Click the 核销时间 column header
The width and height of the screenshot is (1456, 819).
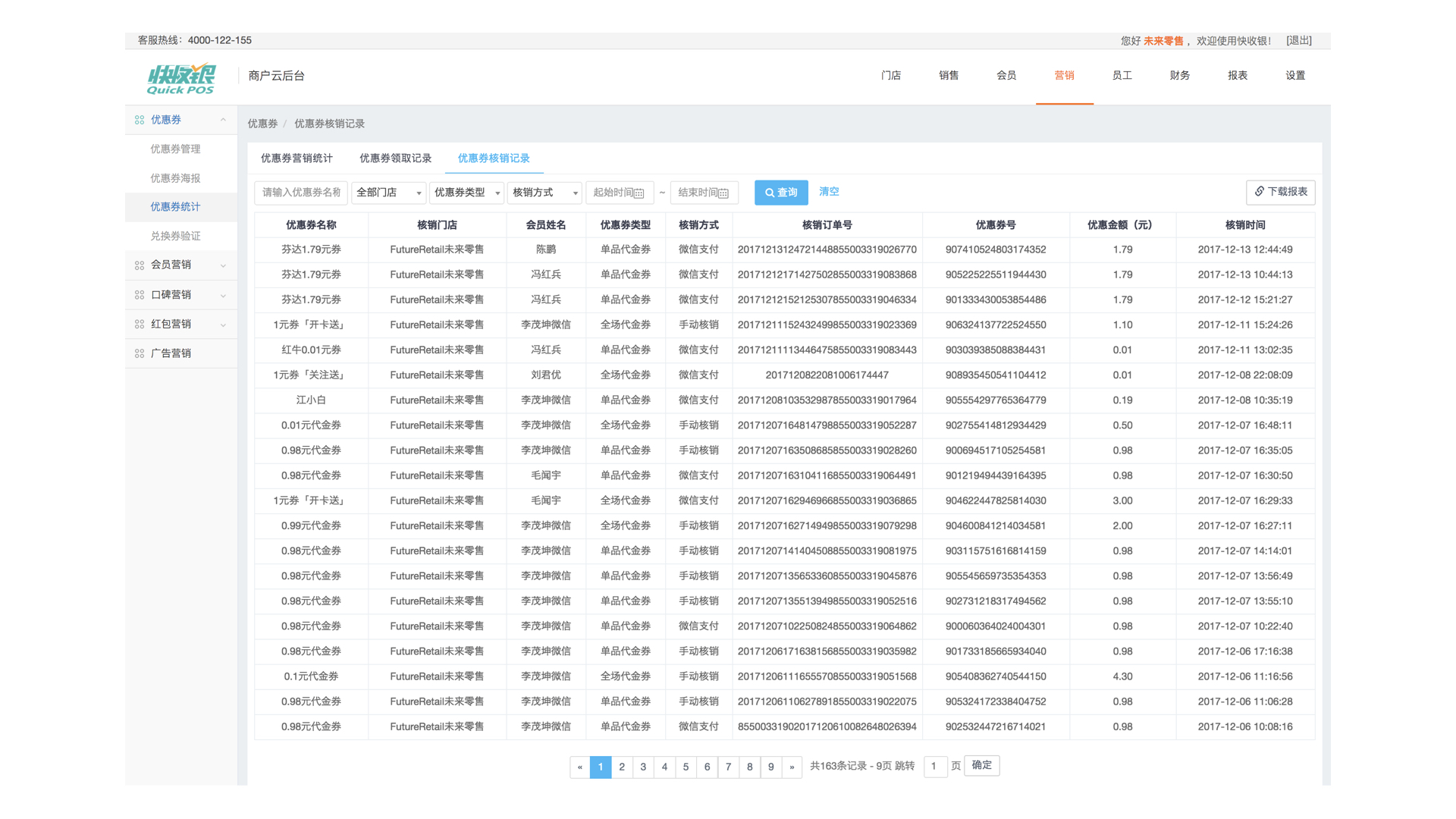pos(1245,224)
